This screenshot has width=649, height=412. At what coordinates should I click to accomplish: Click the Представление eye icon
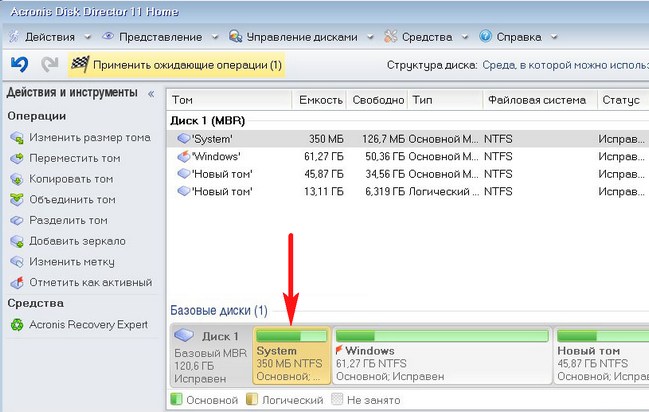click(x=108, y=36)
